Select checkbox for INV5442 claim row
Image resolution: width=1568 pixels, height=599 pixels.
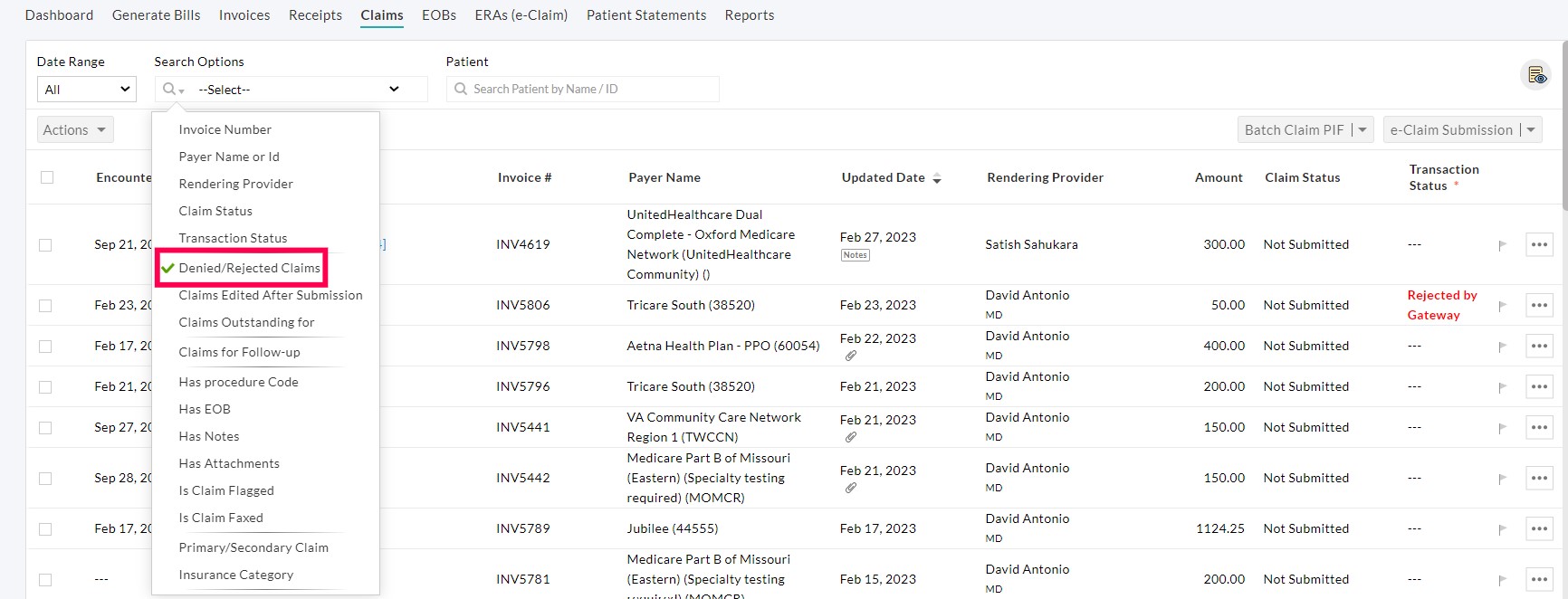pyautogui.click(x=45, y=479)
